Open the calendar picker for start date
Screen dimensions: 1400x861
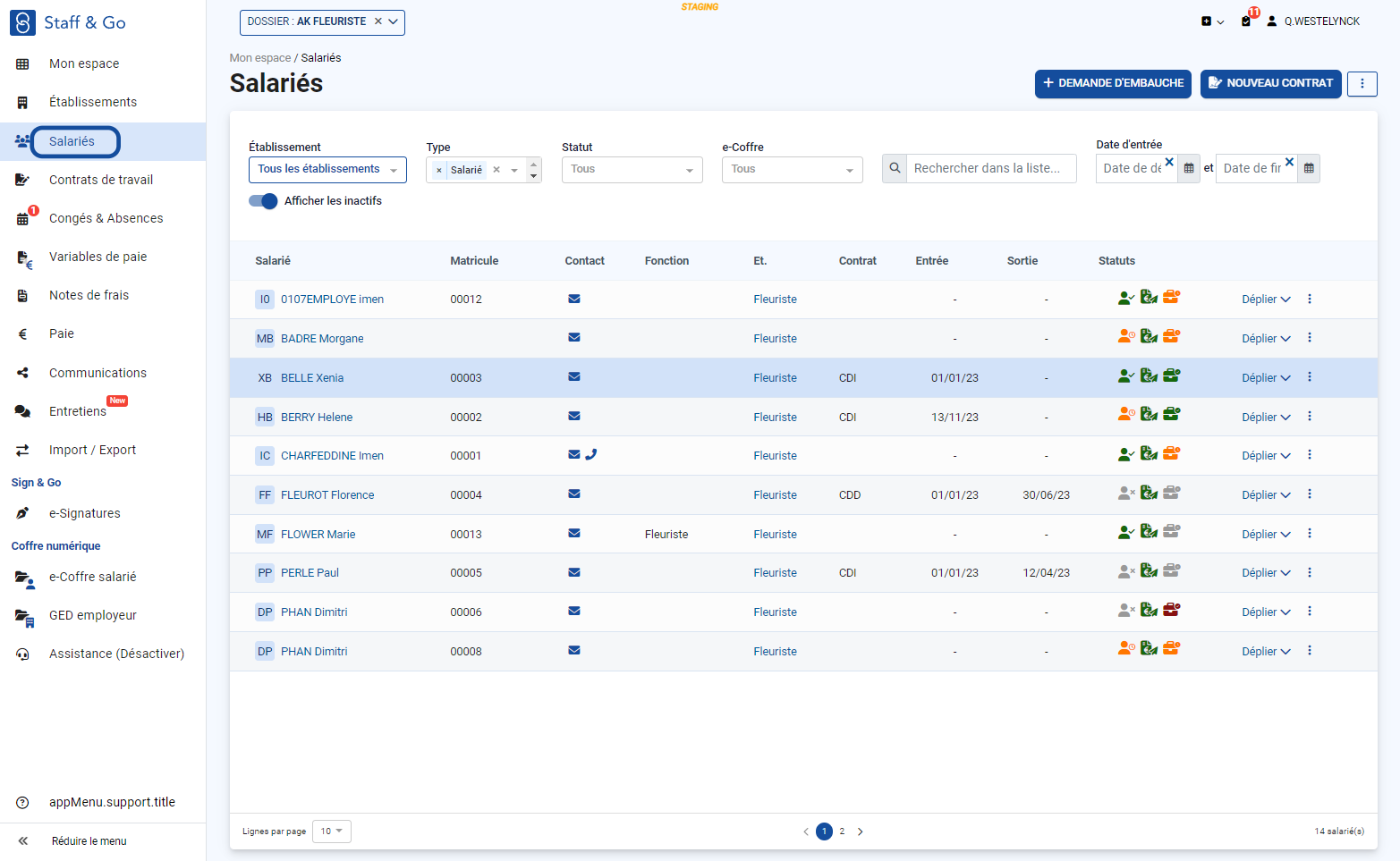click(x=1189, y=168)
